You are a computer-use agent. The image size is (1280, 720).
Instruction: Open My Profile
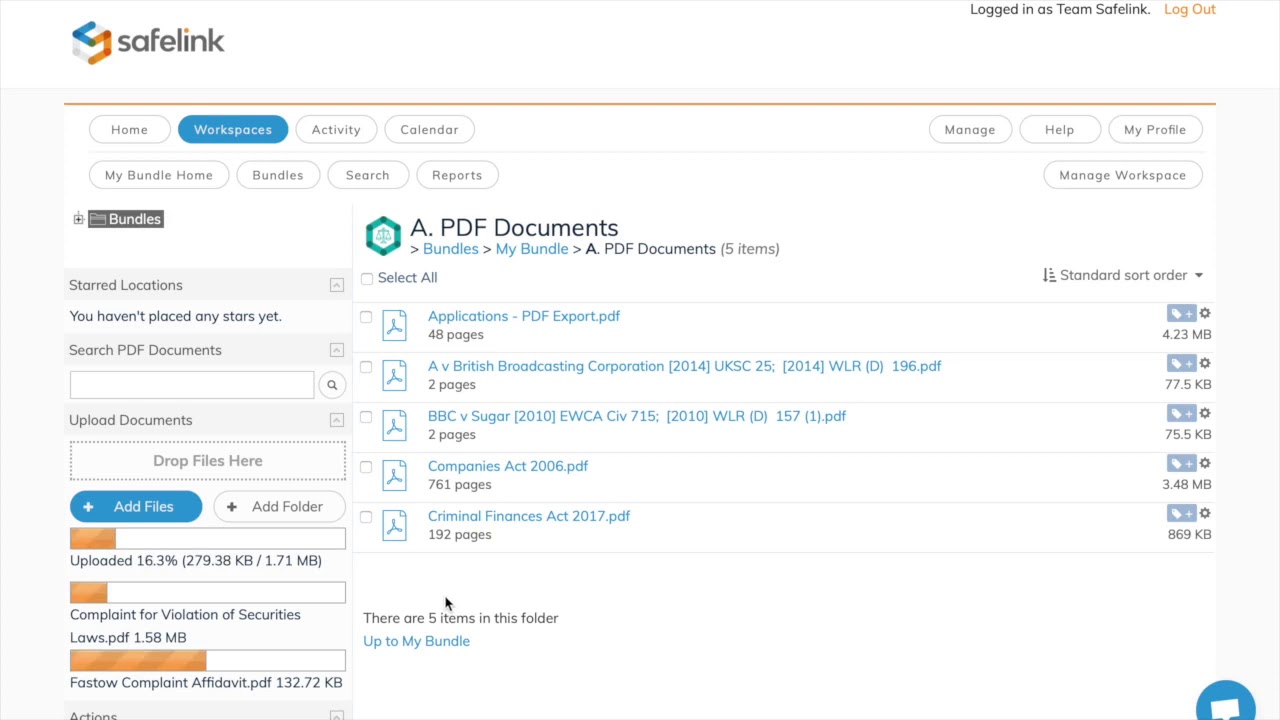[x=1155, y=130]
